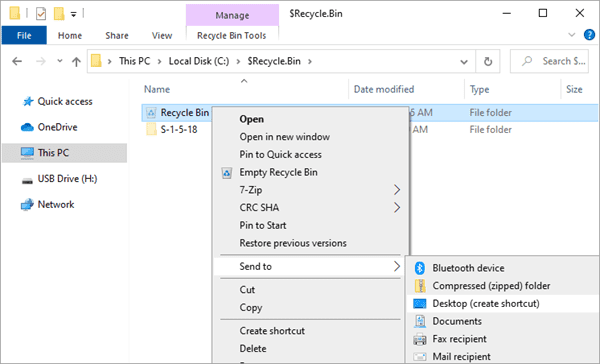Expand the ribbon with the chevron
Screen dimensions: 600x364
(572, 35)
